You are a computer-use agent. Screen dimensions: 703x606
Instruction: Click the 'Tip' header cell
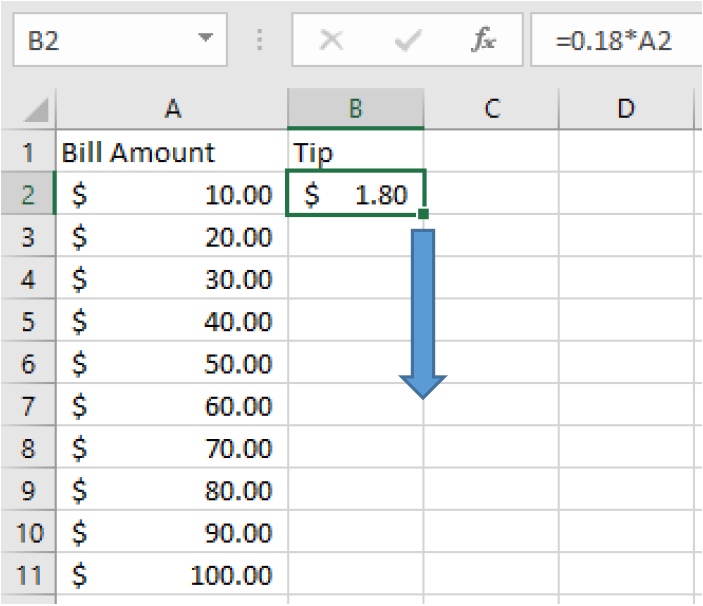tap(356, 152)
